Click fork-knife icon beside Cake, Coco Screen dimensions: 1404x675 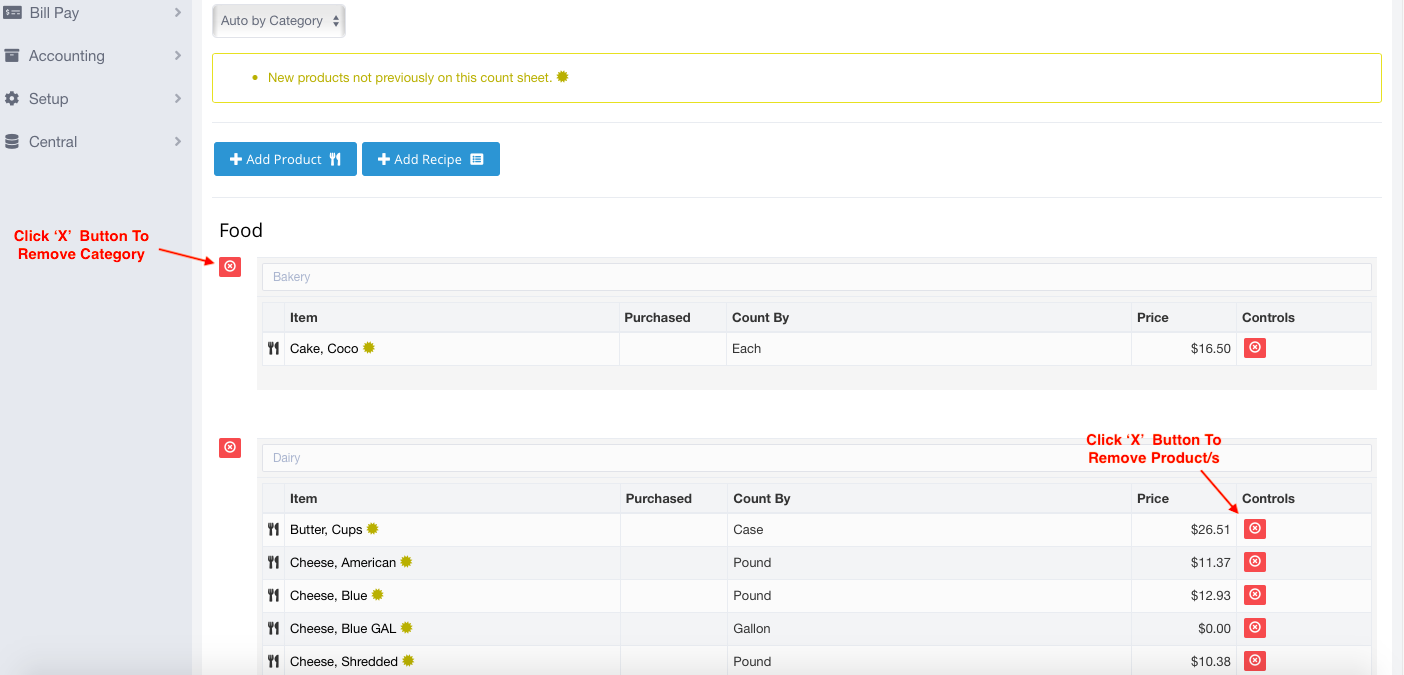pyautogui.click(x=273, y=348)
